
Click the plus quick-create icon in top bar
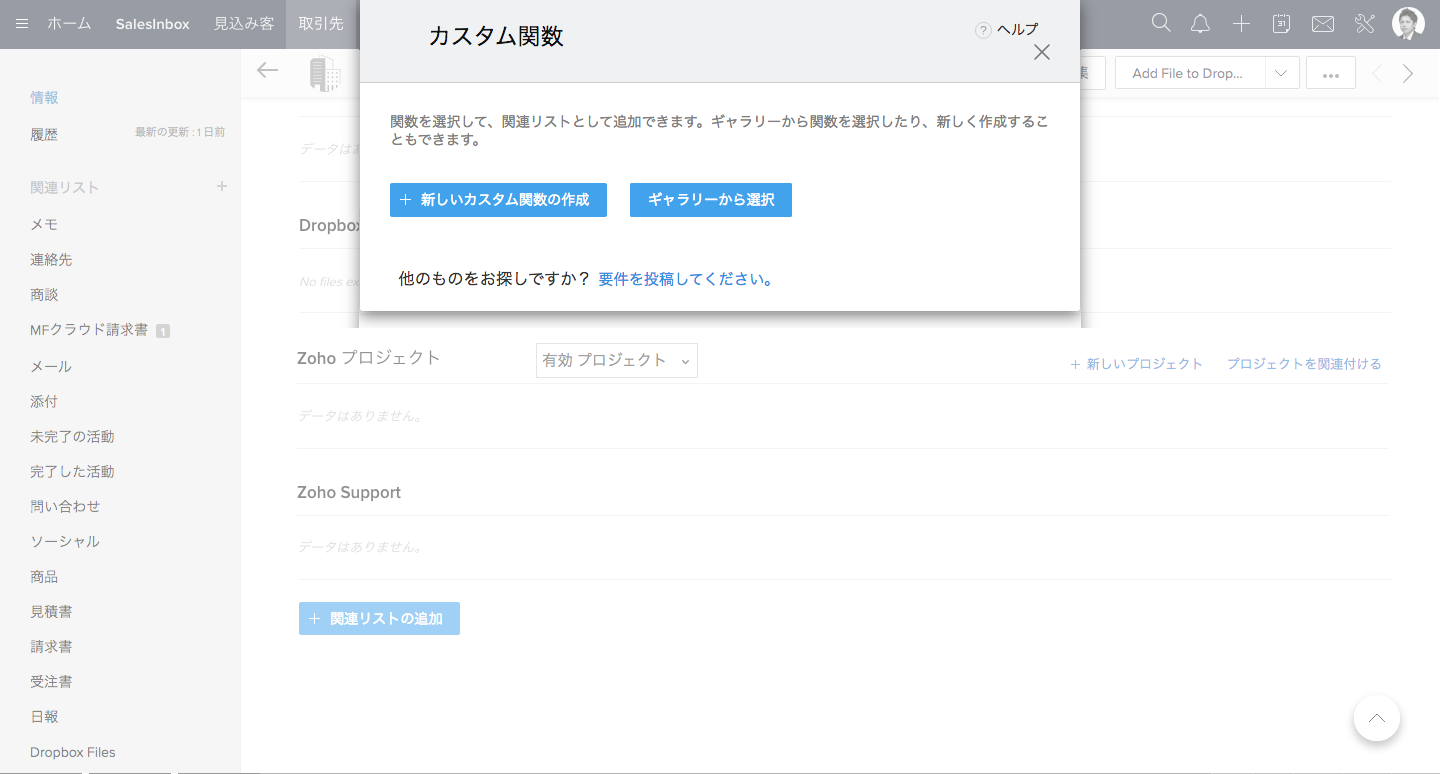[x=1241, y=23]
